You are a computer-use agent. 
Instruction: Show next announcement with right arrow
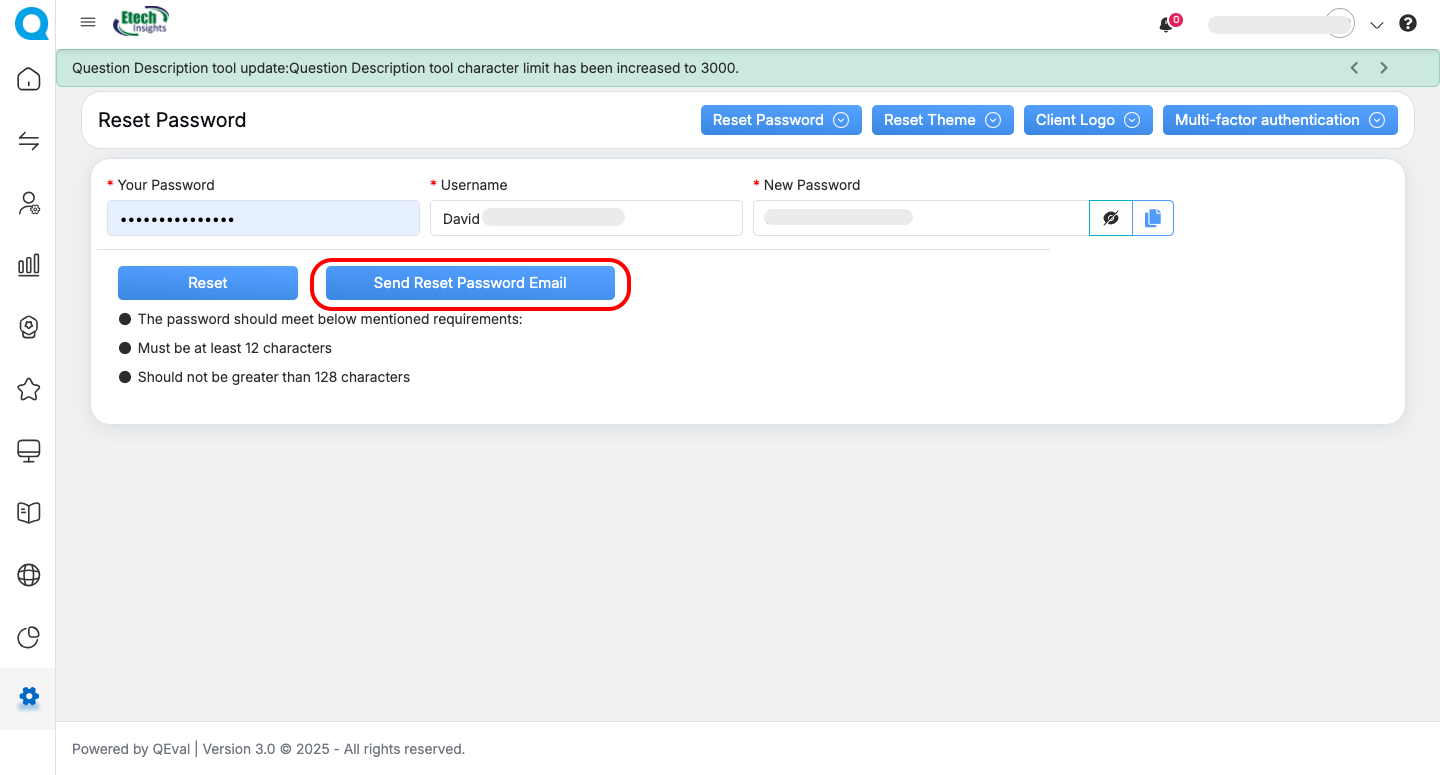(x=1384, y=68)
